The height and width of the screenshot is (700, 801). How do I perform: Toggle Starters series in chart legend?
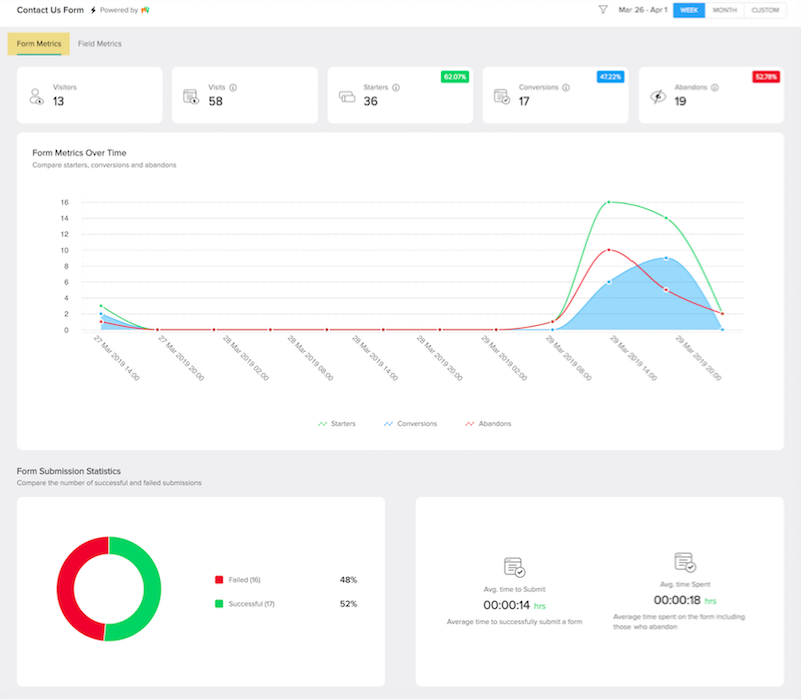pos(337,424)
